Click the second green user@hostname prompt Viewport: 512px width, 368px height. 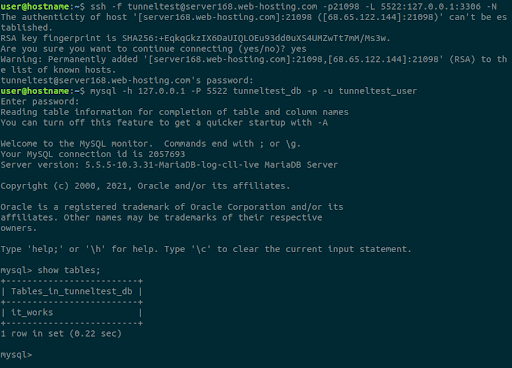point(35,91)
